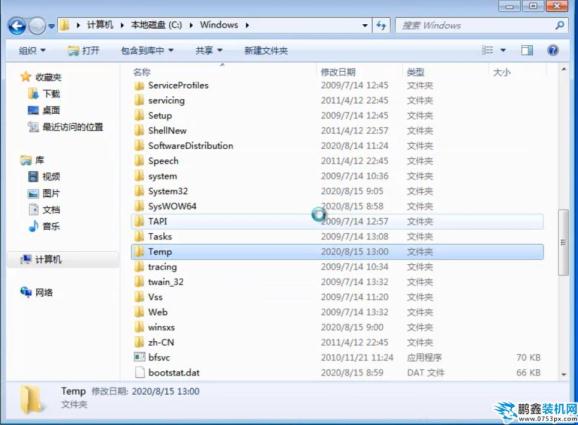The width and height of the screenshot is (578, 425).
Task: Click the change view icon in toolbar
Action: tap(487, 50)
